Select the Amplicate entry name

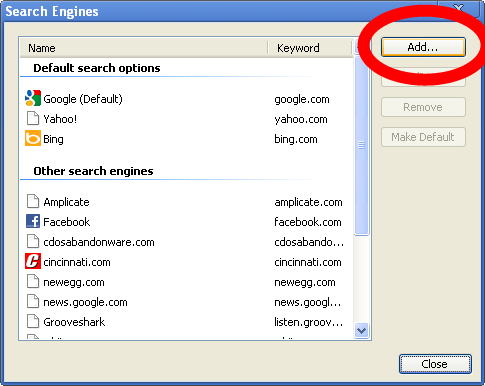click(x=66, y=202)
